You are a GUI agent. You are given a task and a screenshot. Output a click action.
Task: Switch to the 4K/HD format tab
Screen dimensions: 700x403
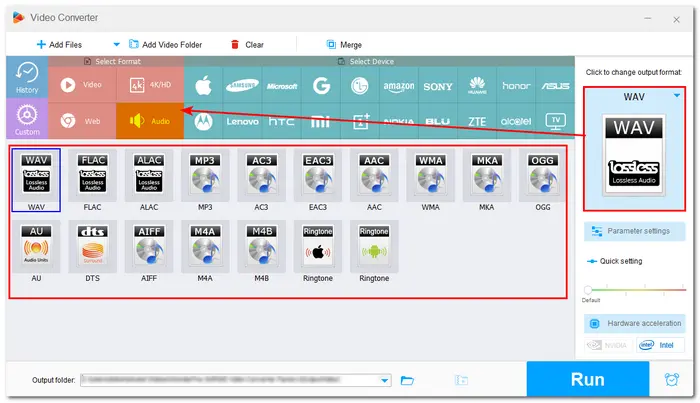tap(149, 85)
